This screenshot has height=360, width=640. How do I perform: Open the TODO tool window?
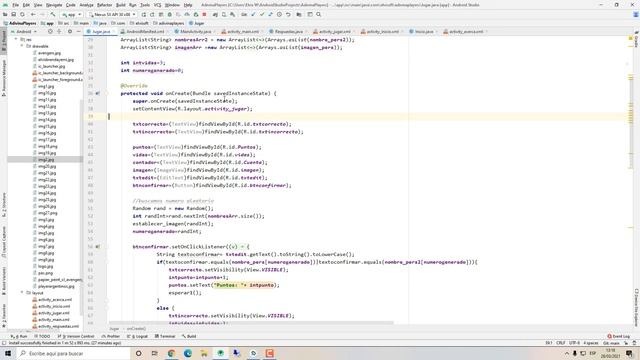point(42,336)
